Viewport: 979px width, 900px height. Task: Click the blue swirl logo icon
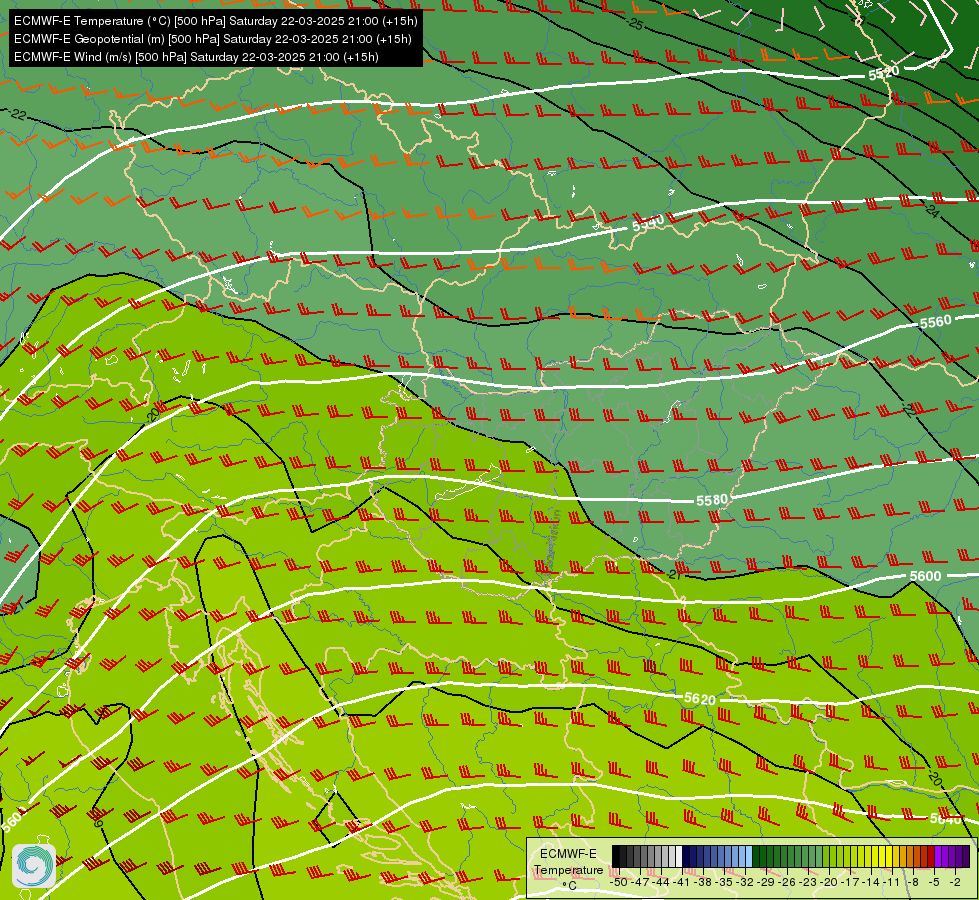tap(34, 866)
